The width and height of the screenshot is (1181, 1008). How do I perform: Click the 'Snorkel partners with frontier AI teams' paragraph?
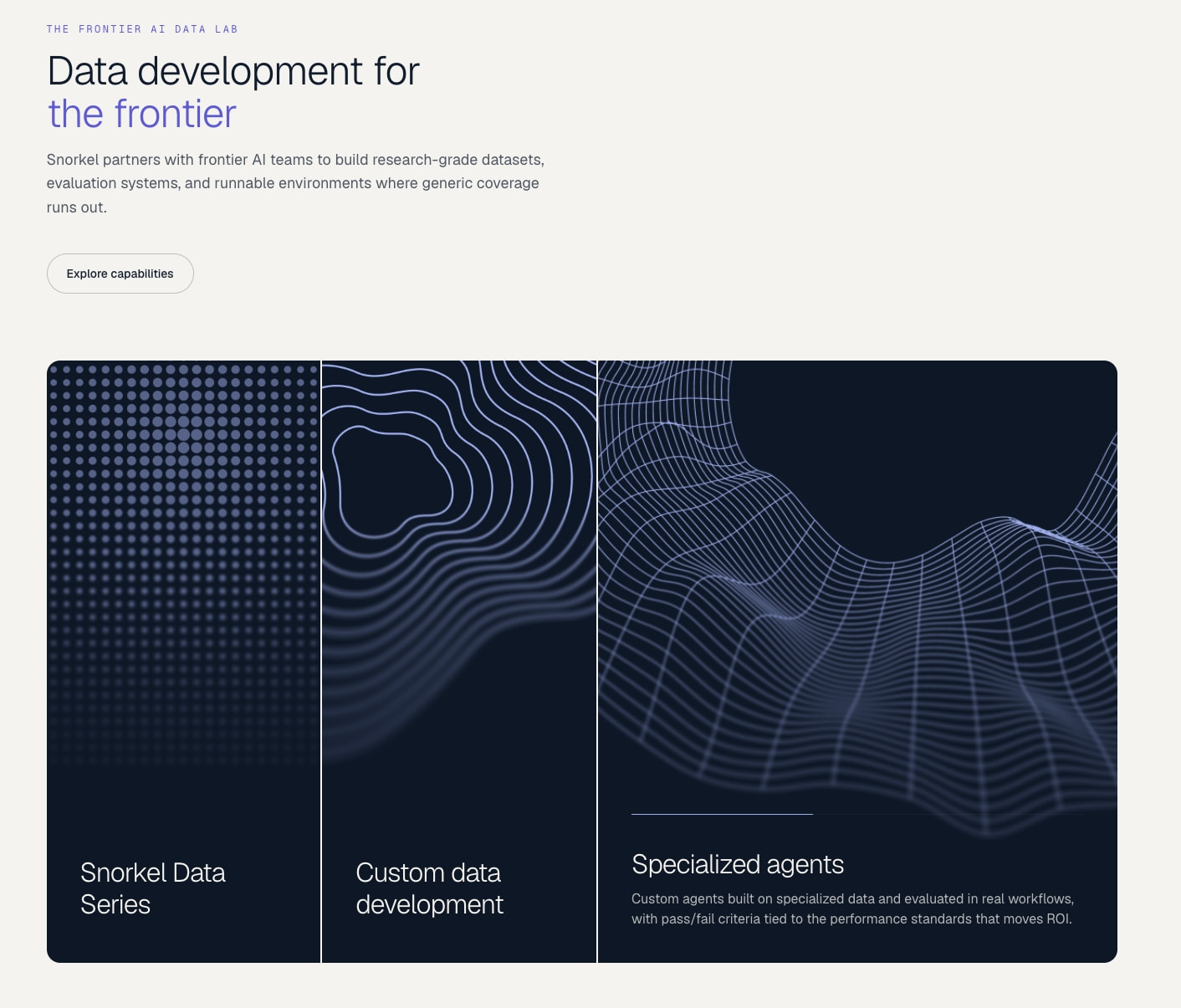tap(295, 183)
